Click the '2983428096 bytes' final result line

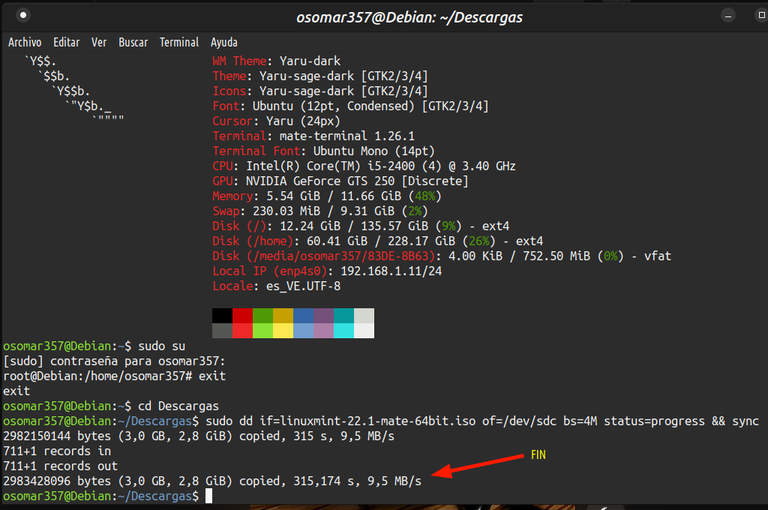tap(212, 482)
